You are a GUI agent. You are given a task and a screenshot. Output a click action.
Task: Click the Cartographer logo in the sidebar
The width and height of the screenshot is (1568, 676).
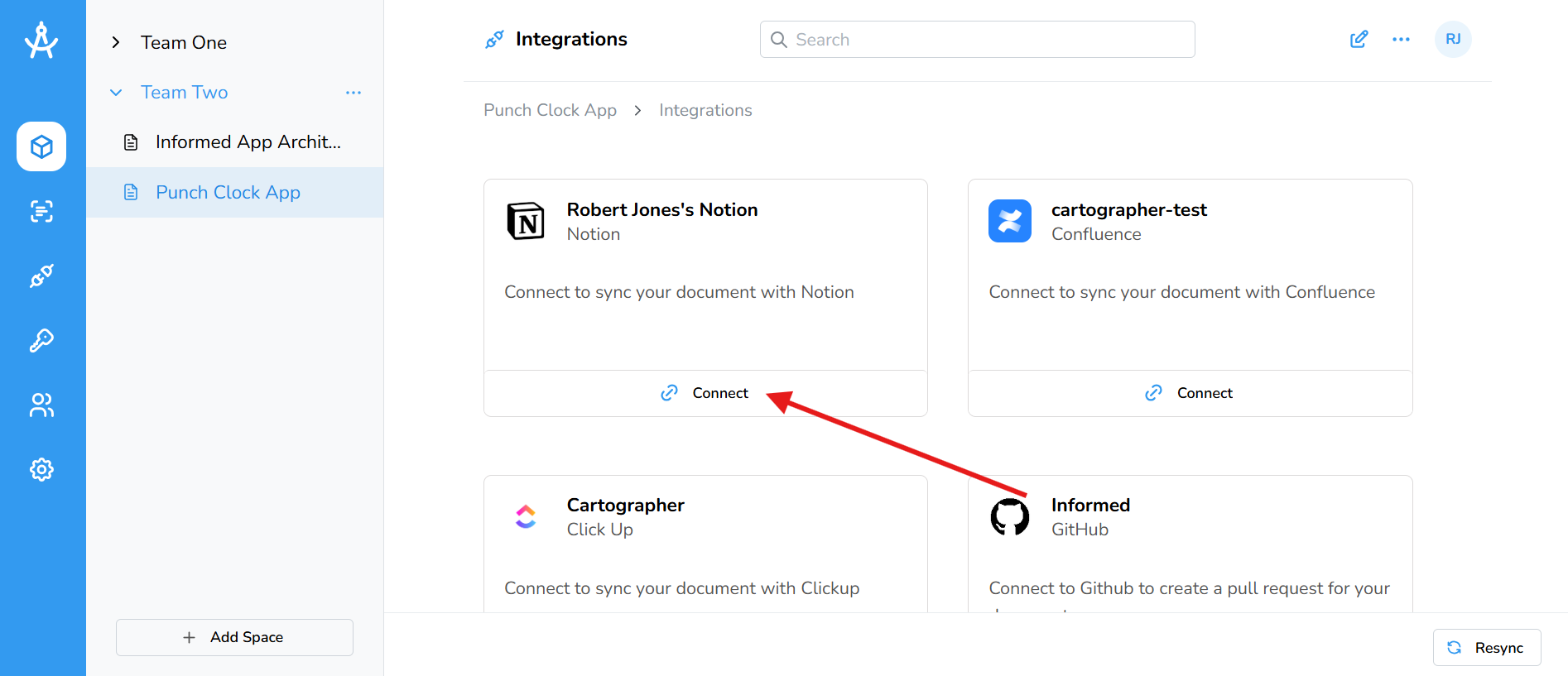coord(41,40)
